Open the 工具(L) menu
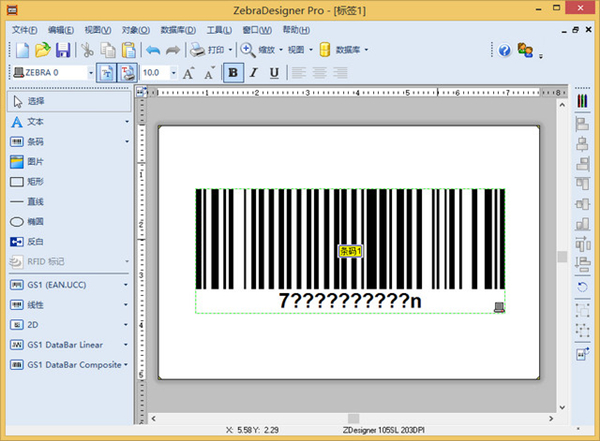 219,30
